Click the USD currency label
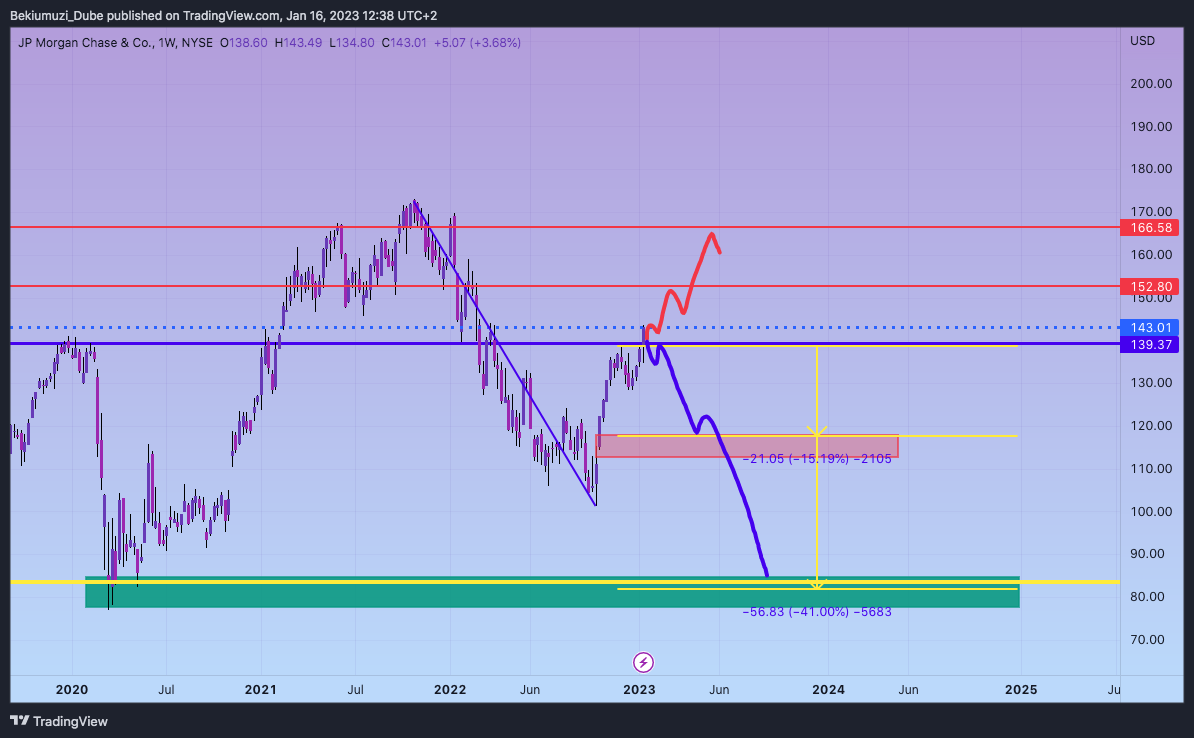 click(1142, 41)
